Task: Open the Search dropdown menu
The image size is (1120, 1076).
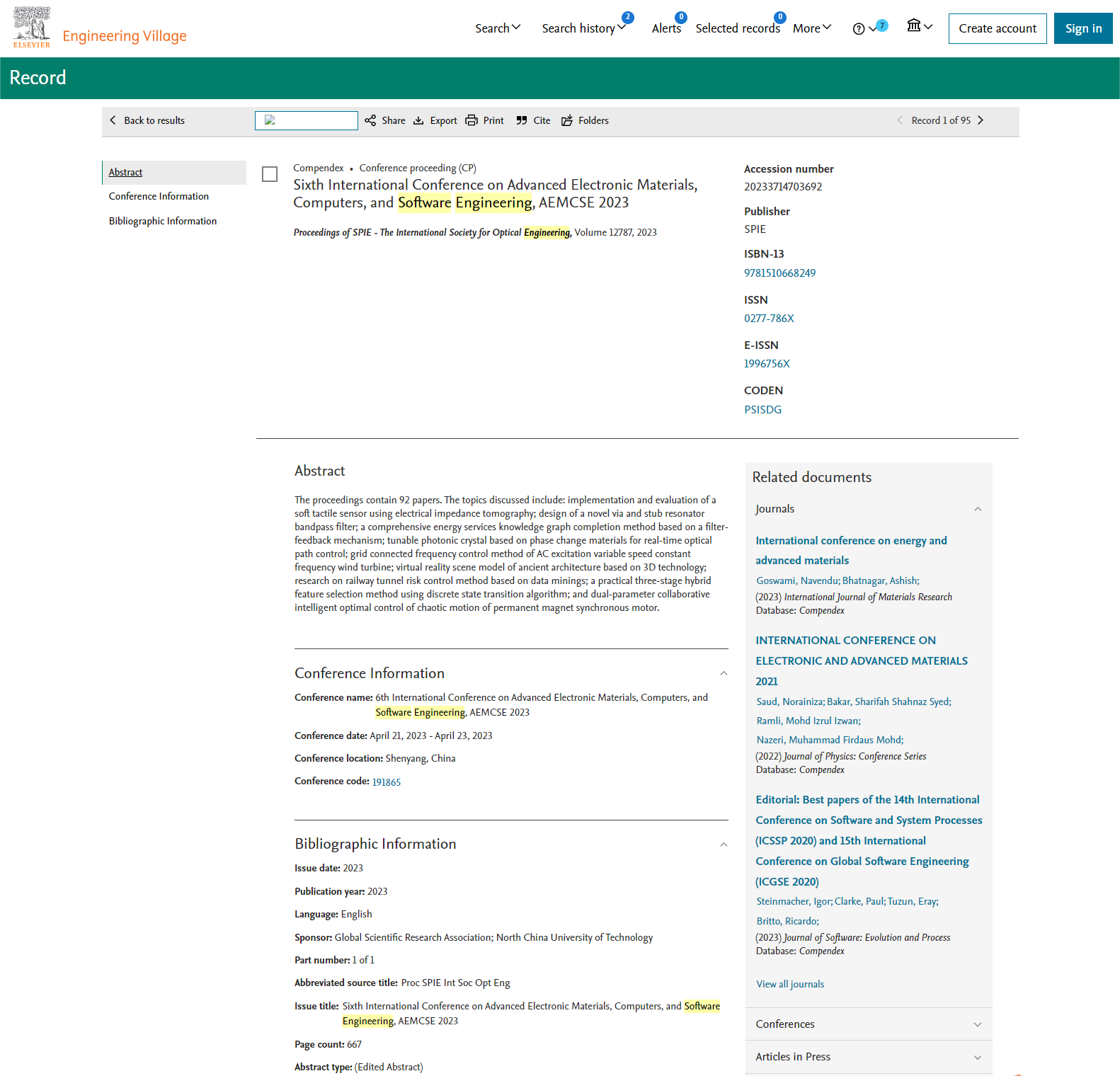Action: point(498,28)
